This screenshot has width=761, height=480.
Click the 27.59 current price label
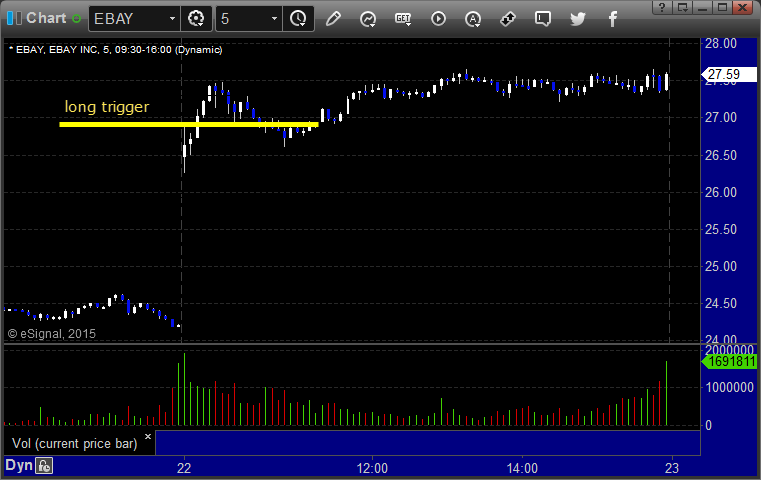[x=728, y=74]
